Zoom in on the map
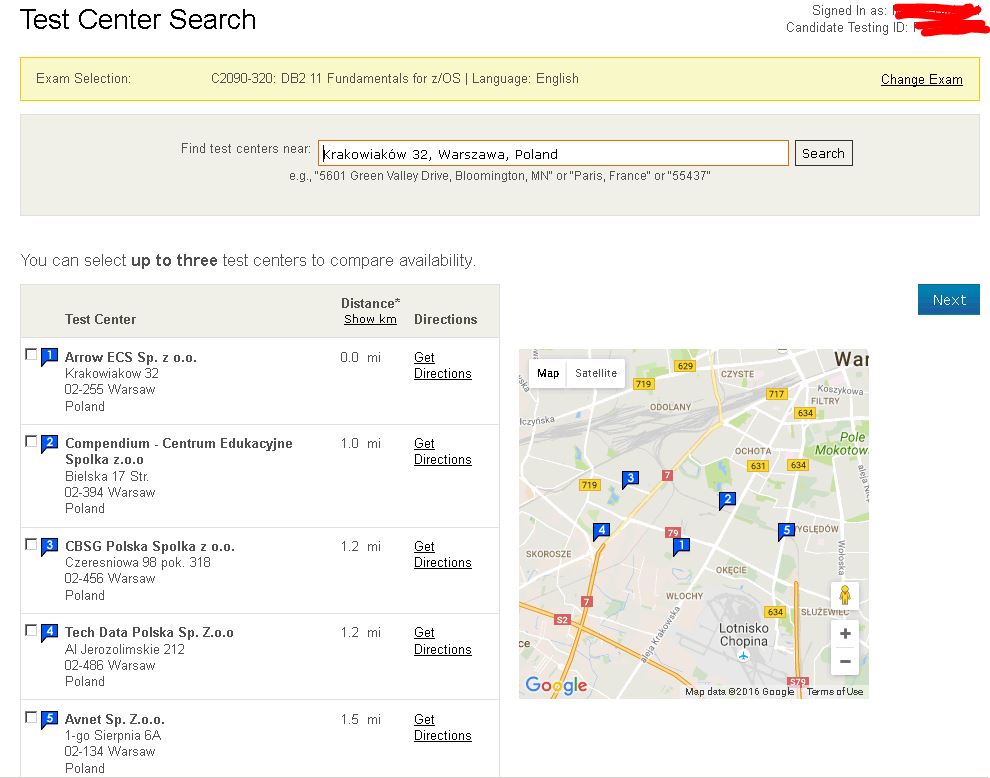The width and height of the screenshot is (990, 778). 845,633
